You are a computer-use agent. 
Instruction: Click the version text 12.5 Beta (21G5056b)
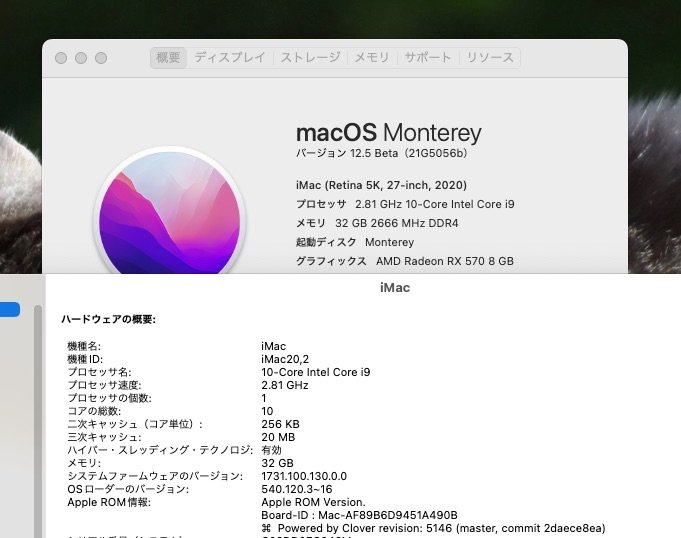[409, 153]
